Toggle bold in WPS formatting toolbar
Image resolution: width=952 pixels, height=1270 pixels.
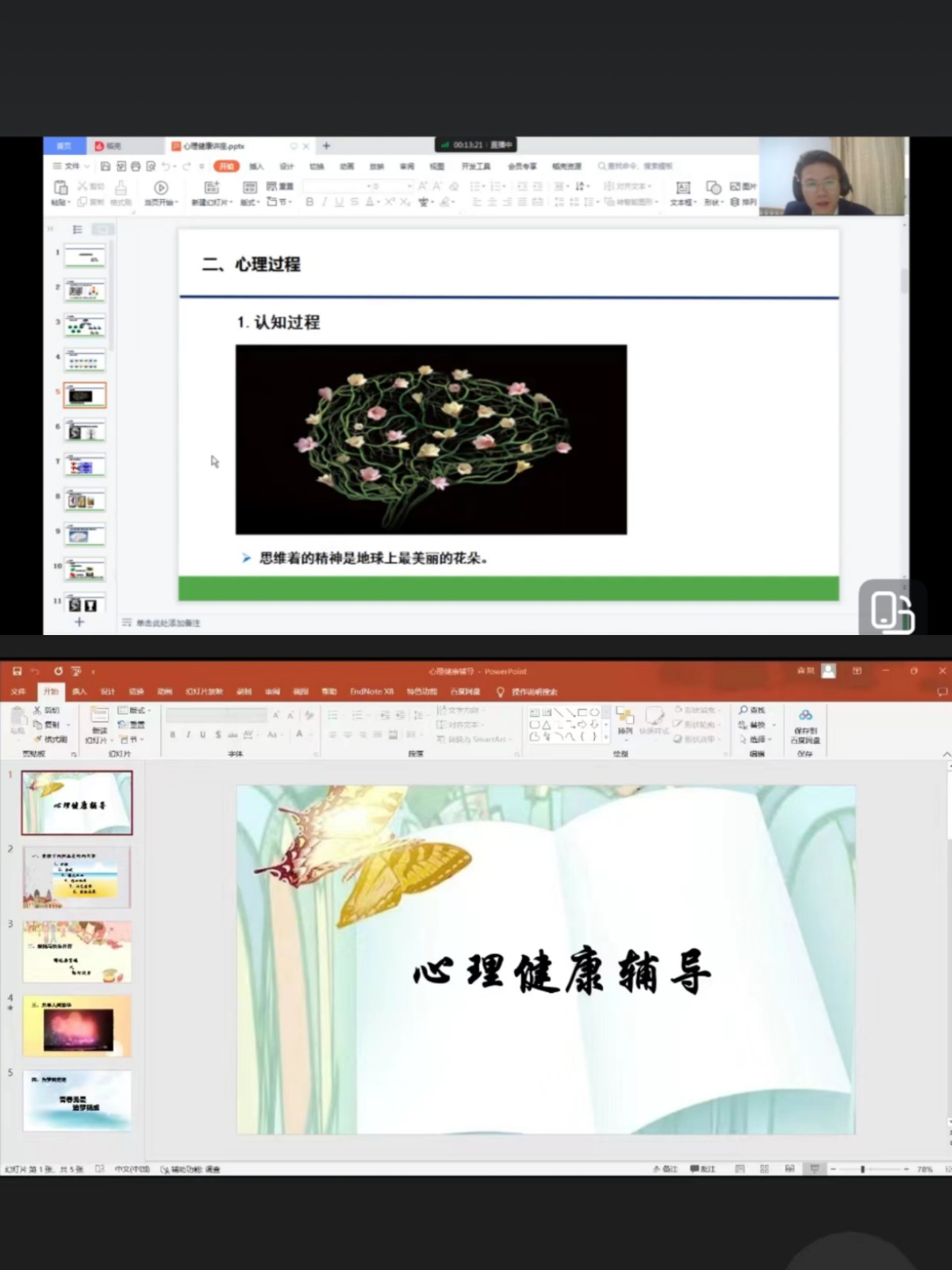[309, 202]
